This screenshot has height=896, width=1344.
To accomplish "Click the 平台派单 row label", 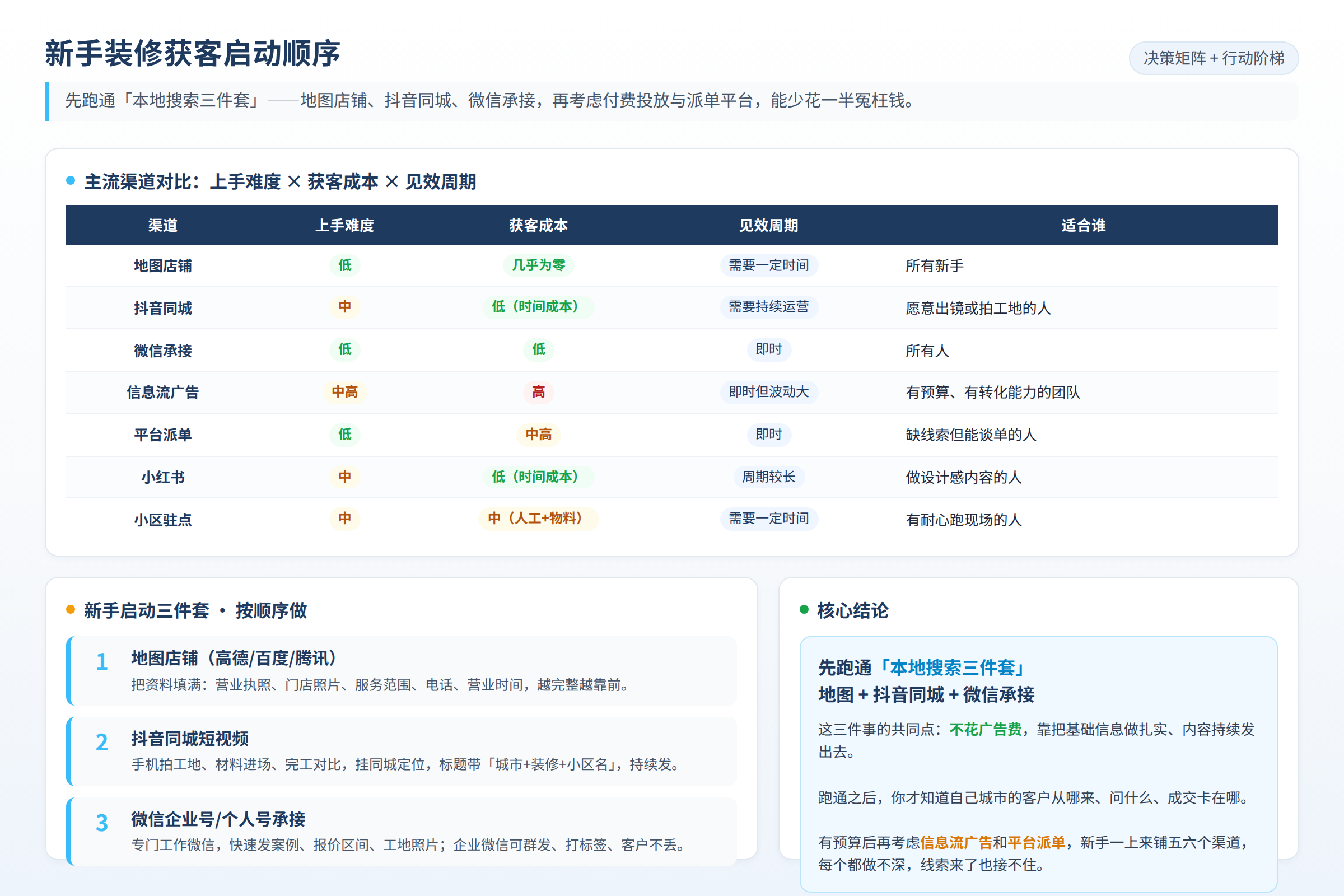I will pyautogui.click(x=163, y=435).
